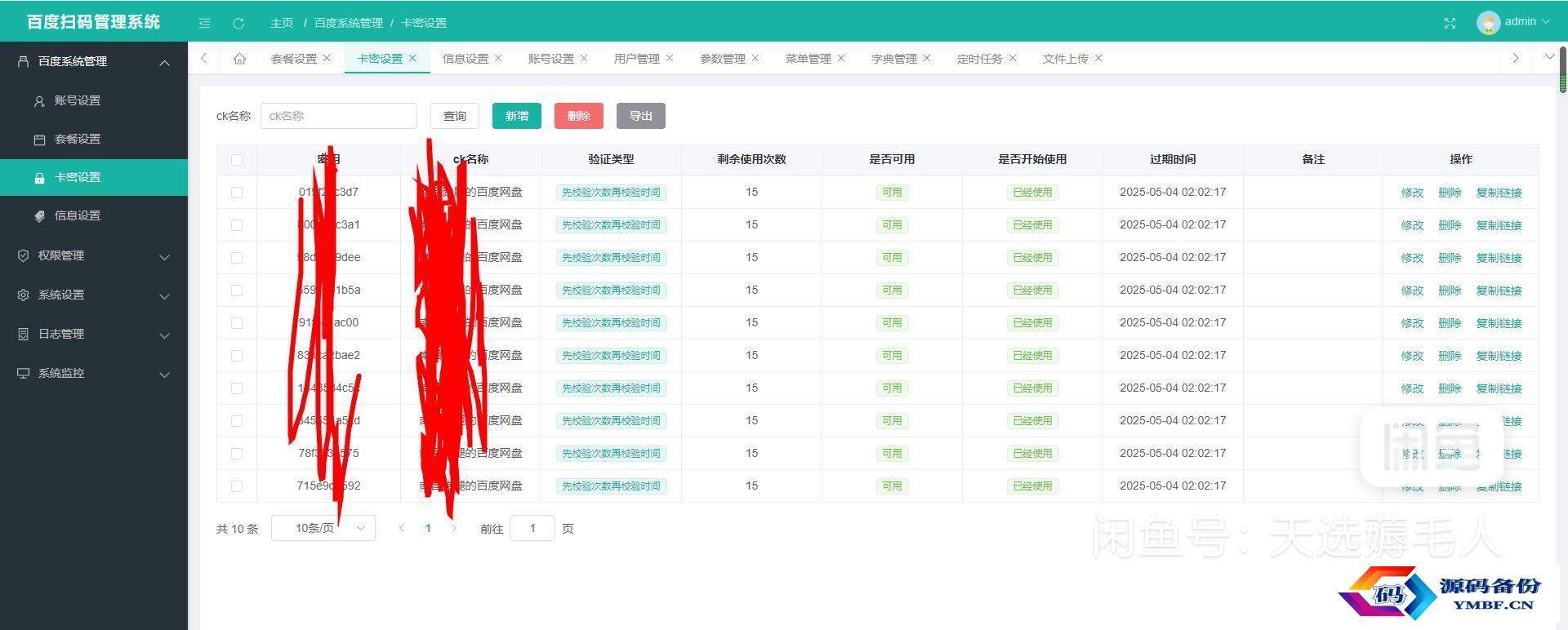
Task: Close the 定时任务 tab
Action: pos(1013,58)
